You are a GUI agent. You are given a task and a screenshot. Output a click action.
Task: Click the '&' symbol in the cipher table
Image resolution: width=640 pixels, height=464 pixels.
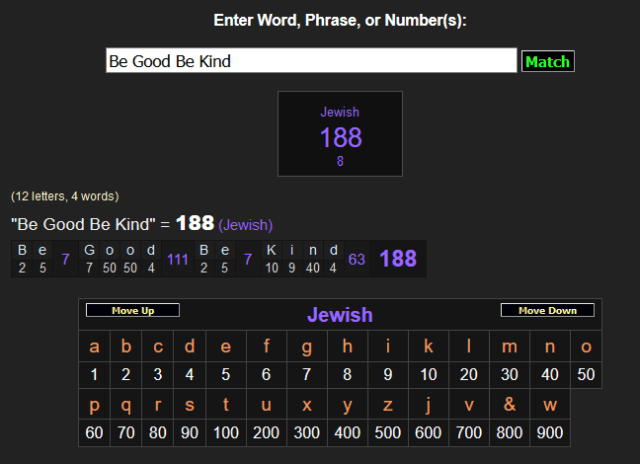510,404
